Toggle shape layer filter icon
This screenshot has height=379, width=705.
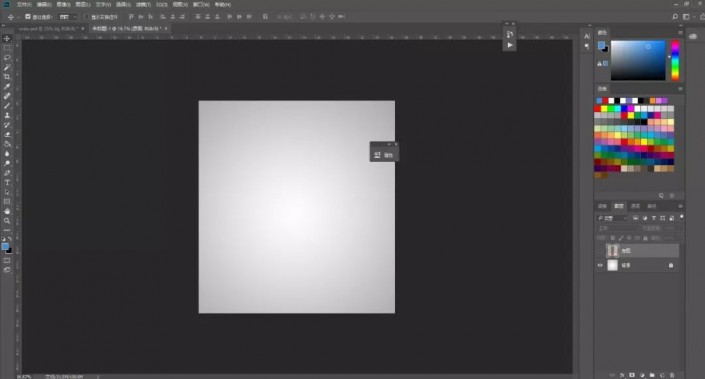coord(663,218)
